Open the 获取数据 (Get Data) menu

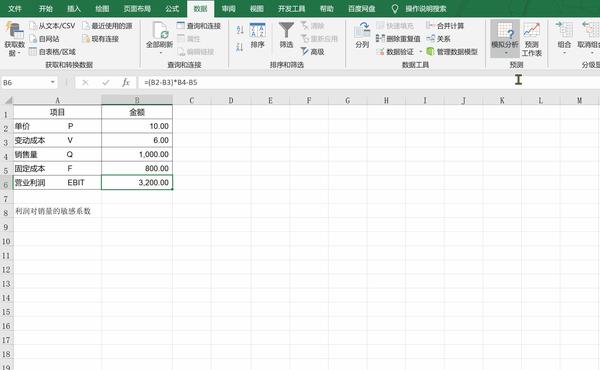click(14, 39)
